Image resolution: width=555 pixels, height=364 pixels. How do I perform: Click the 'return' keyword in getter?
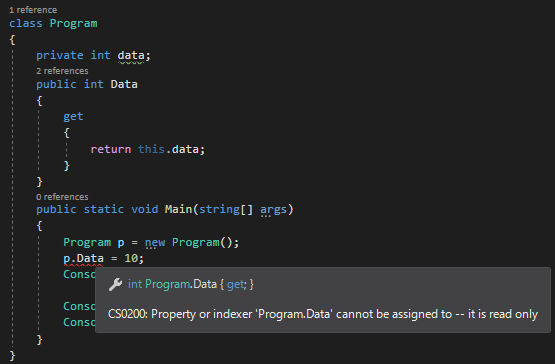coord(111,149)
